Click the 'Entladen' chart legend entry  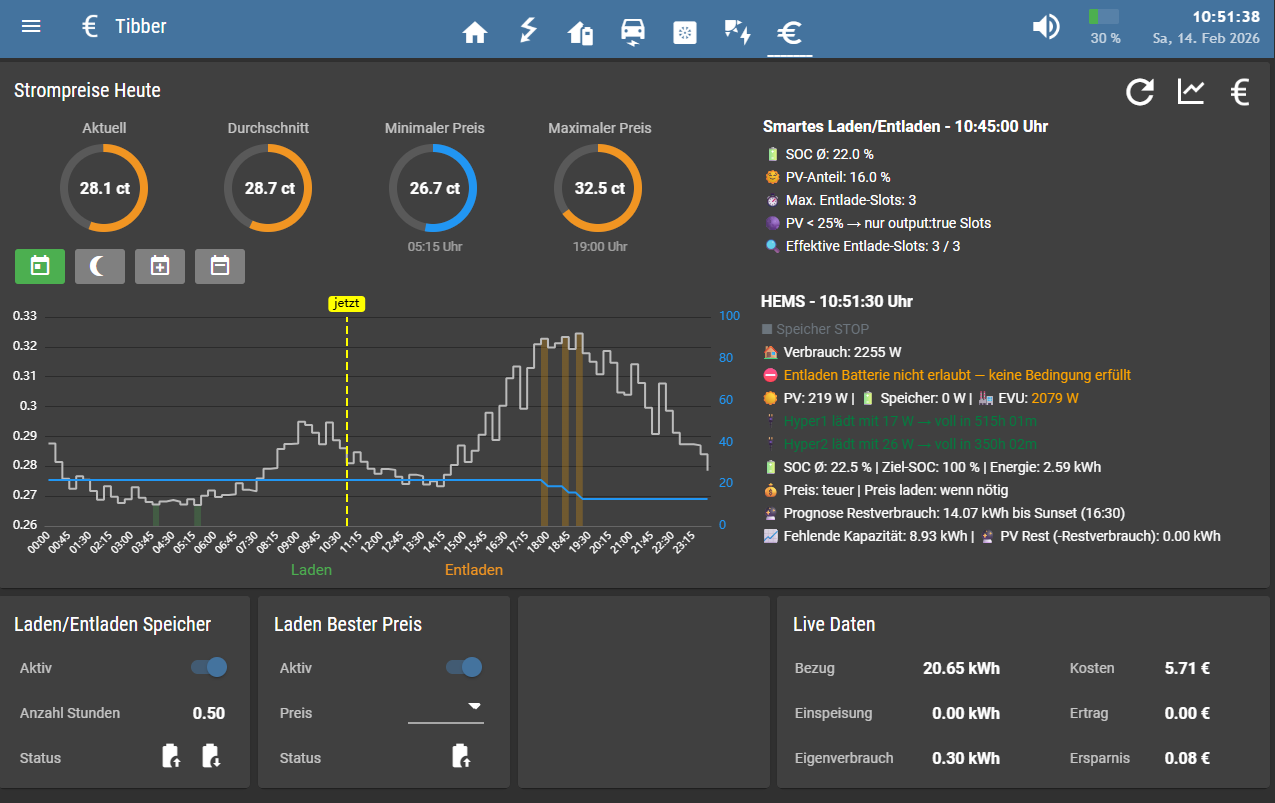coord(474,570)
